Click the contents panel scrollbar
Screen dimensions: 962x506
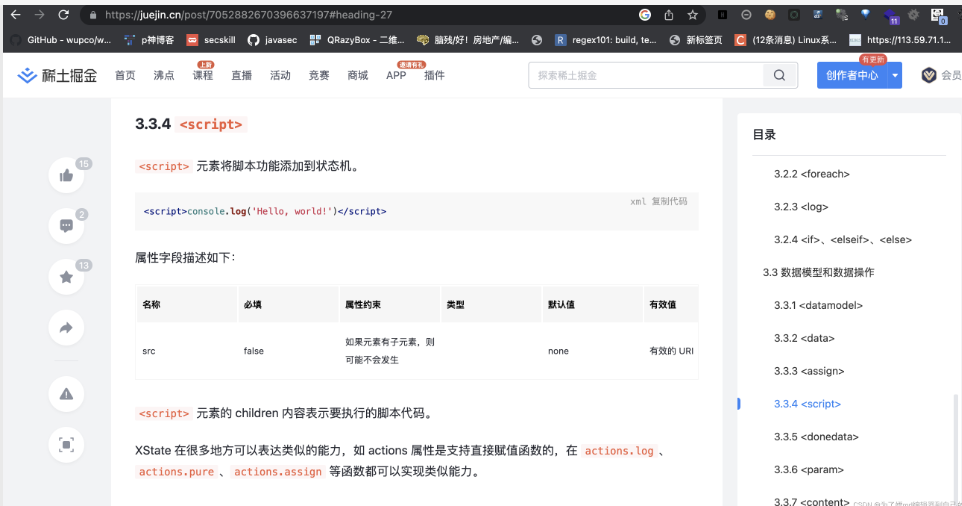point(955,448)
